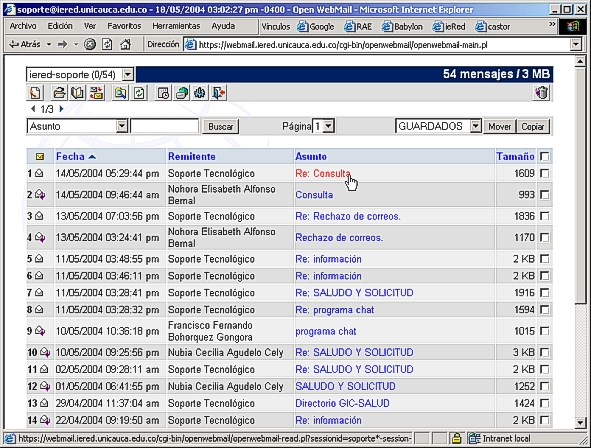This screenshot has width=591, height=448.
Task: Check the box for message 3 Re: Rechazo de correos
Action: (544, 216)
